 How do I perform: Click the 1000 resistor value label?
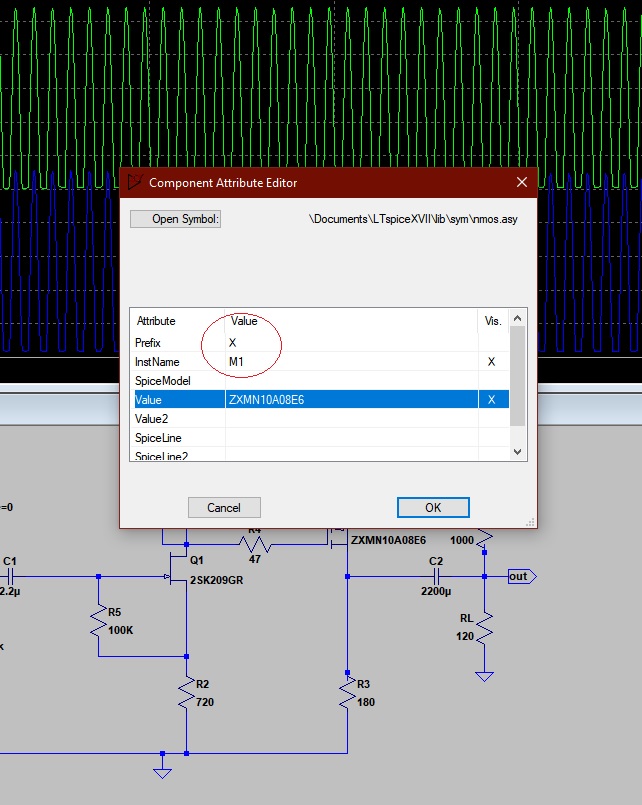click(462, 540)
